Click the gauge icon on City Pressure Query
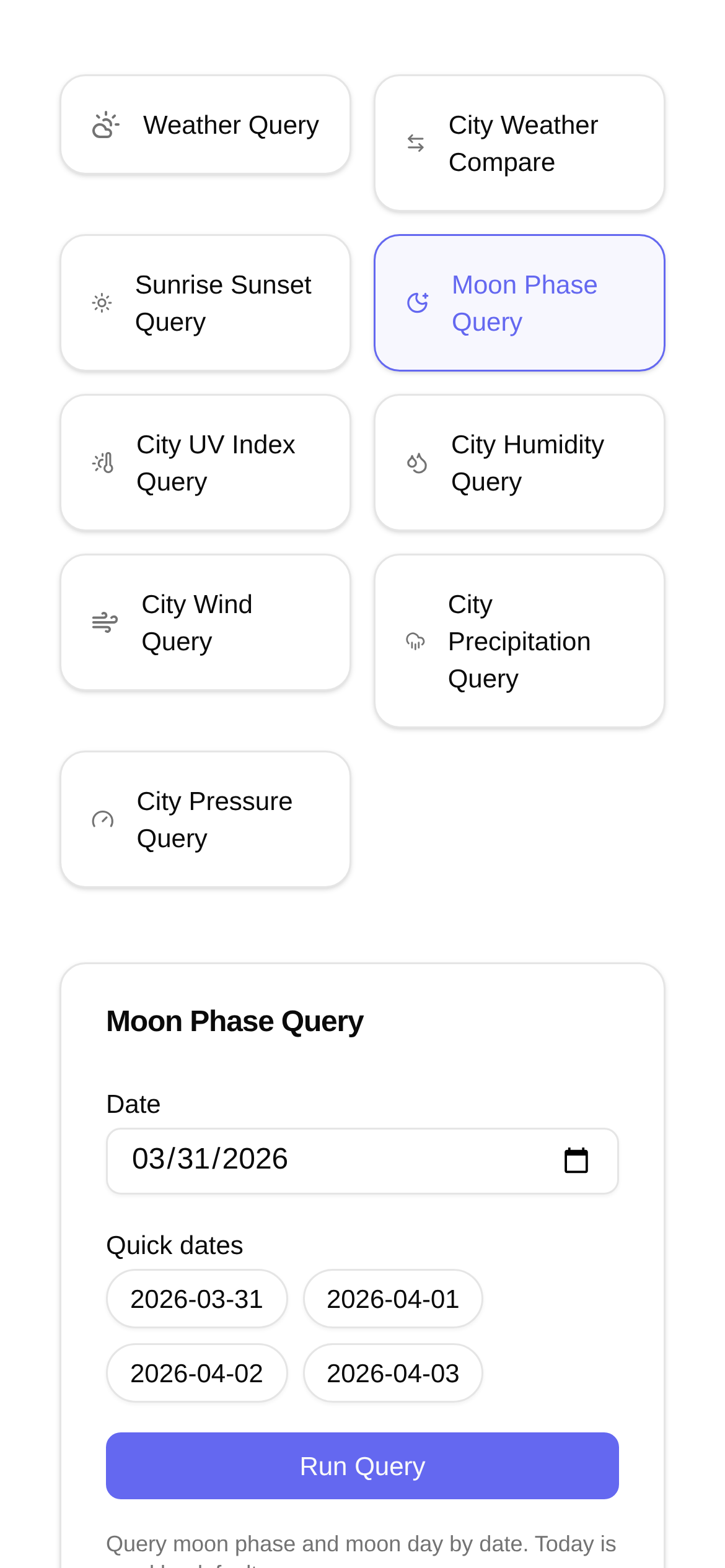725x1568 pixels. point(103,819)
